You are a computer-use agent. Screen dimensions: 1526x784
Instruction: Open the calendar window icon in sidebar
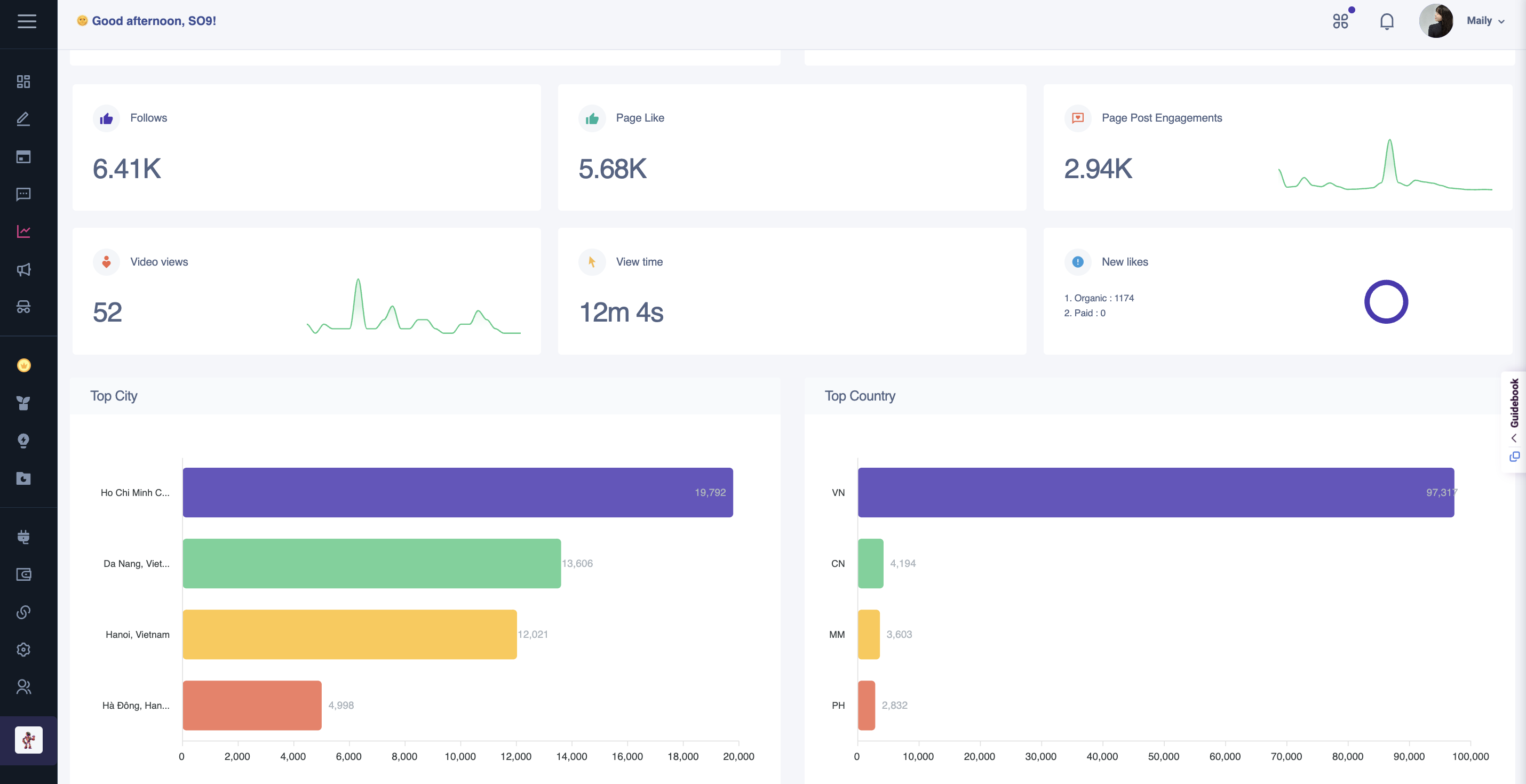point(23,157)
